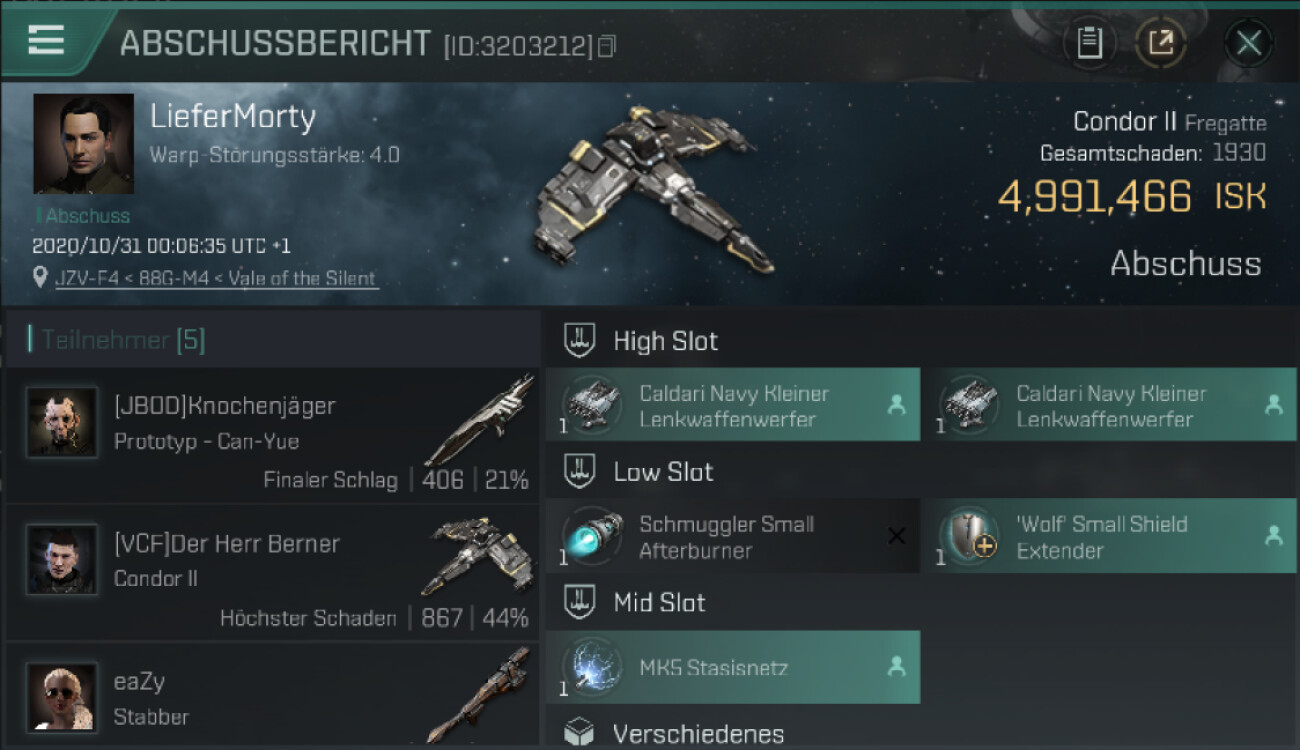This screenshot has width=1300, height=750.
Task: Select Der Herr Berner's portrait
Action: click(62, 560)
